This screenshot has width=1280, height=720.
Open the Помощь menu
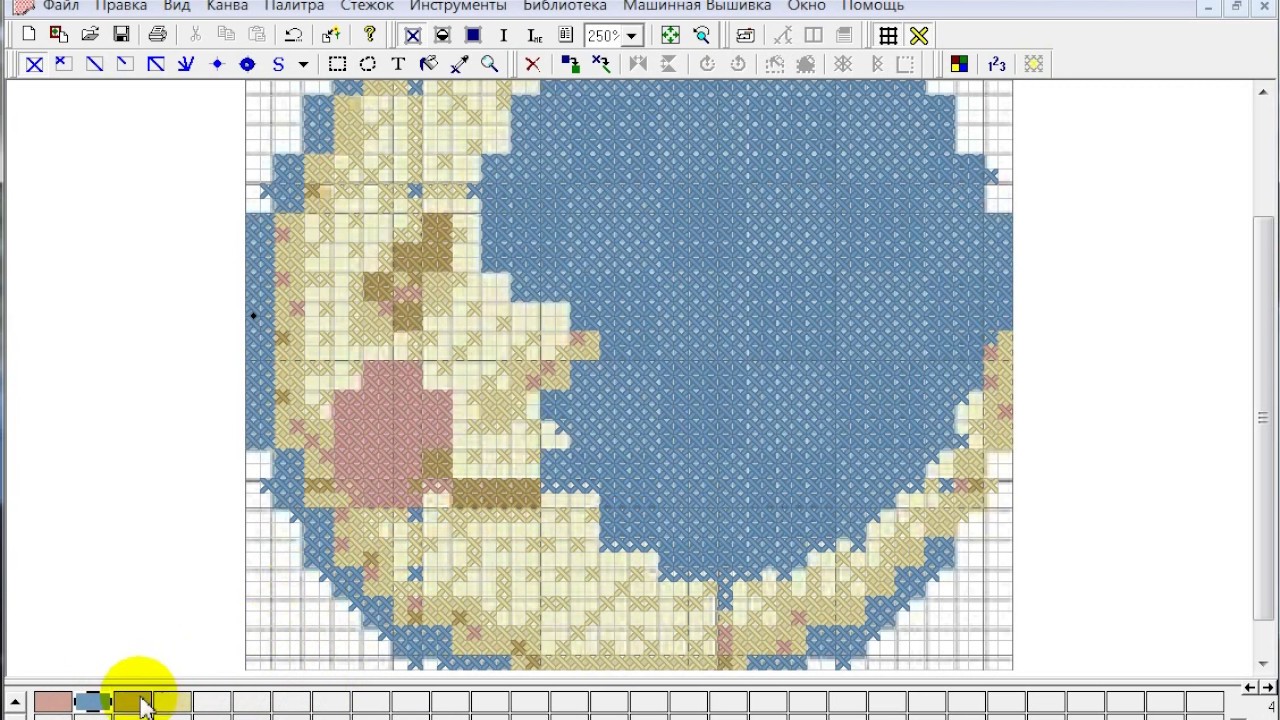[873, 6]
